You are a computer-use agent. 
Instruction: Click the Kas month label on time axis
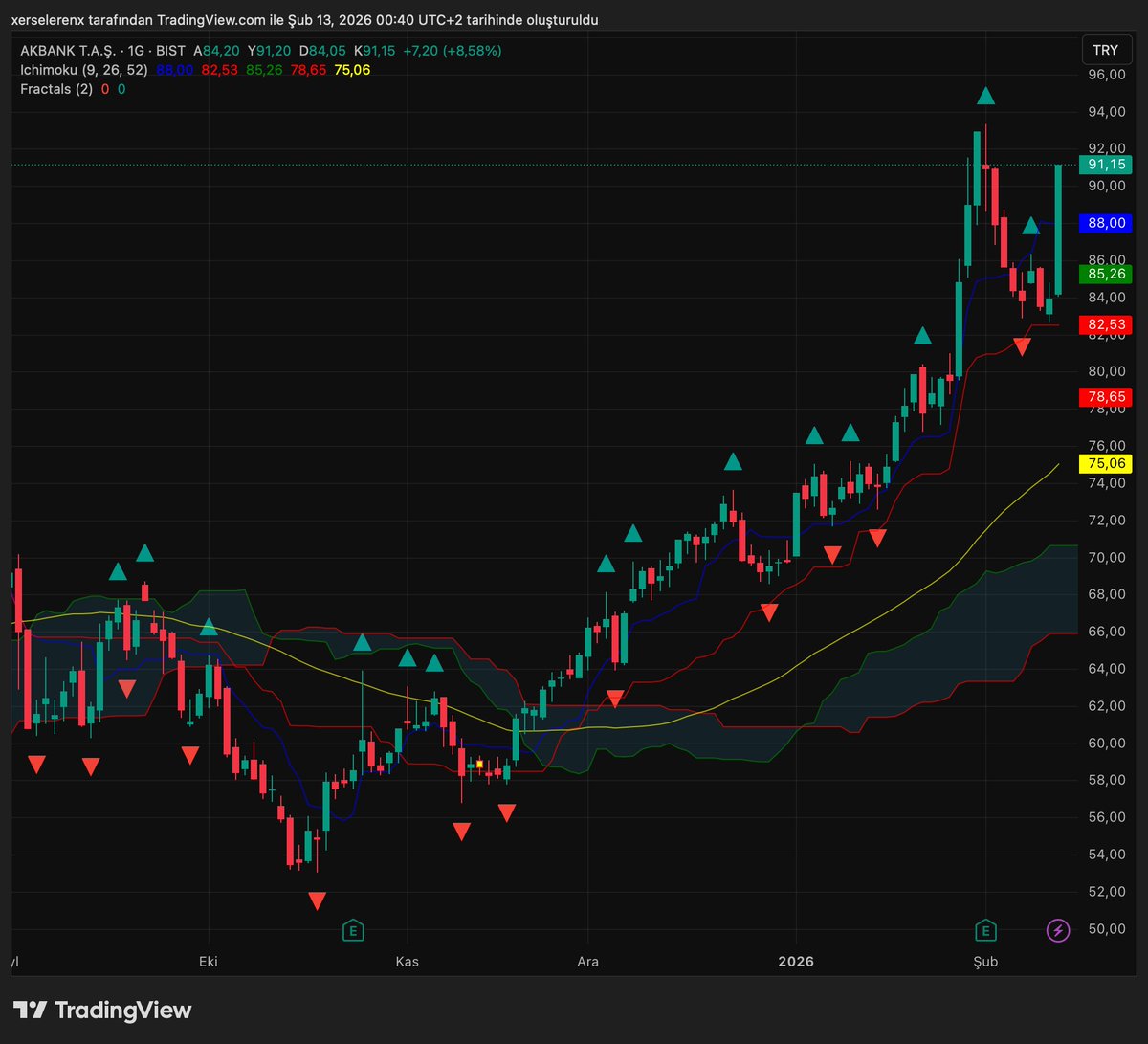tap(408, 962)
